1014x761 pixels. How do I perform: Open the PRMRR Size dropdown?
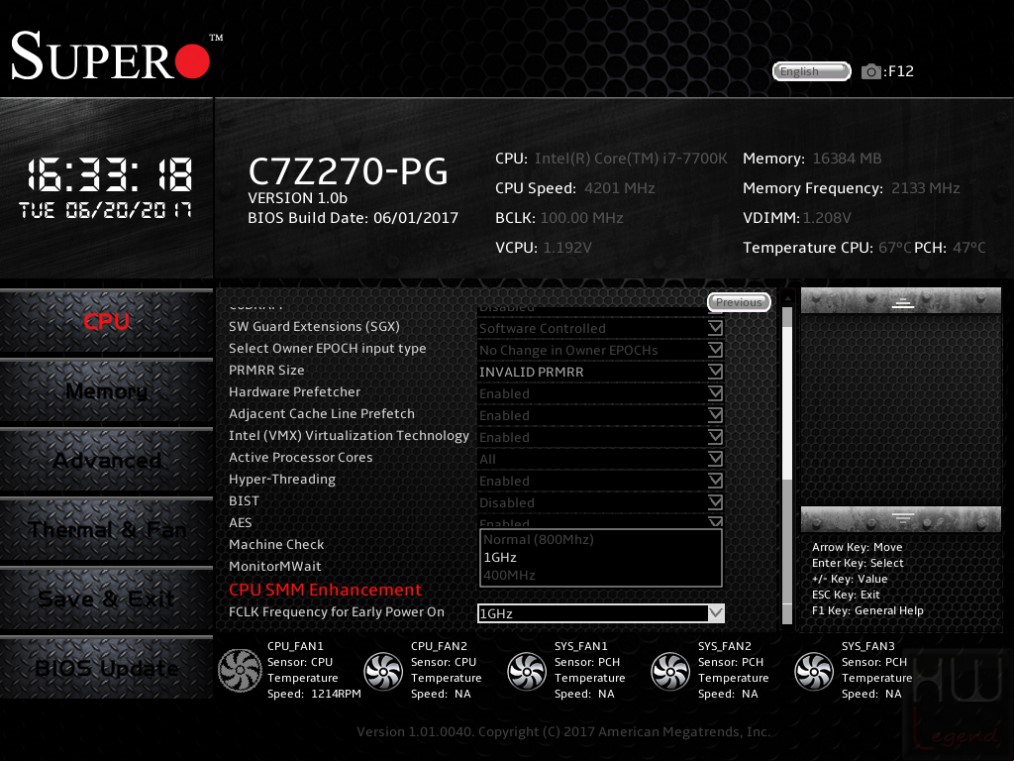600,372
